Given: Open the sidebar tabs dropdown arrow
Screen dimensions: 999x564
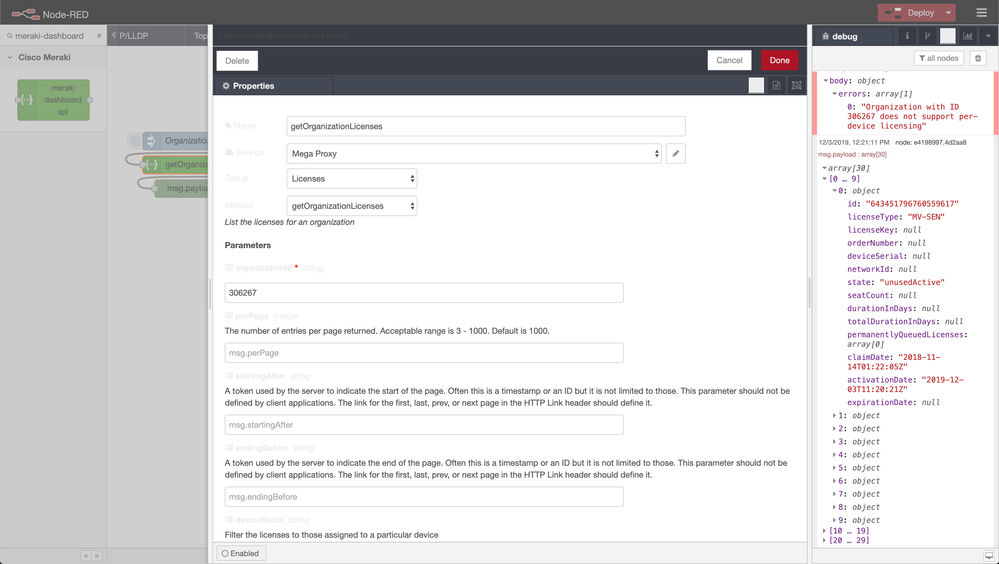Looking at the screenshot, I should tap(988, 36).
